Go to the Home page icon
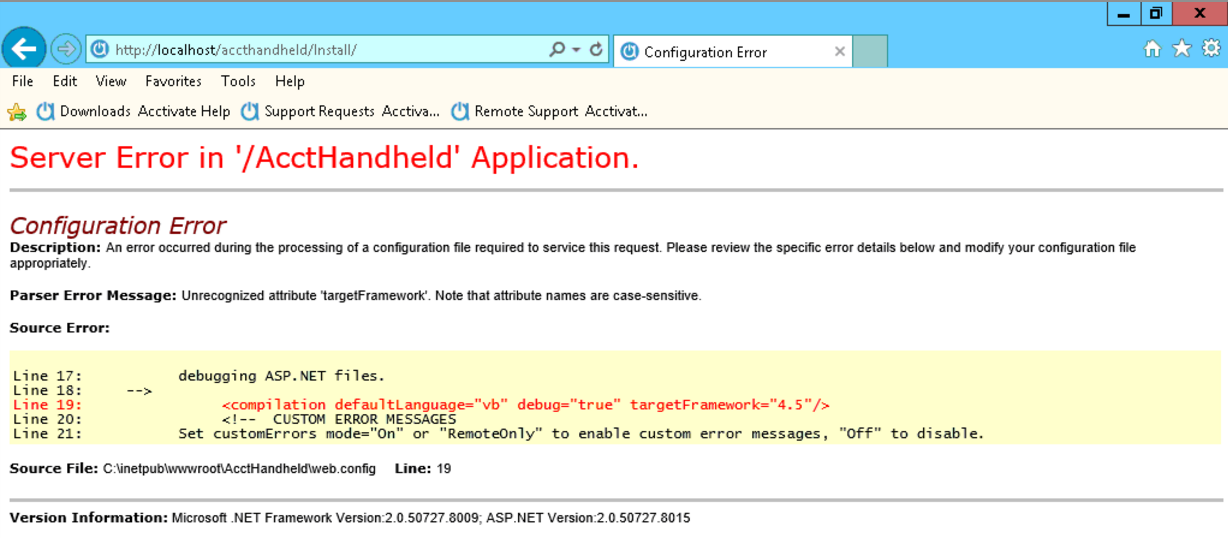The height and width of the screenshot is (538, 1228). pos(1152,48)
